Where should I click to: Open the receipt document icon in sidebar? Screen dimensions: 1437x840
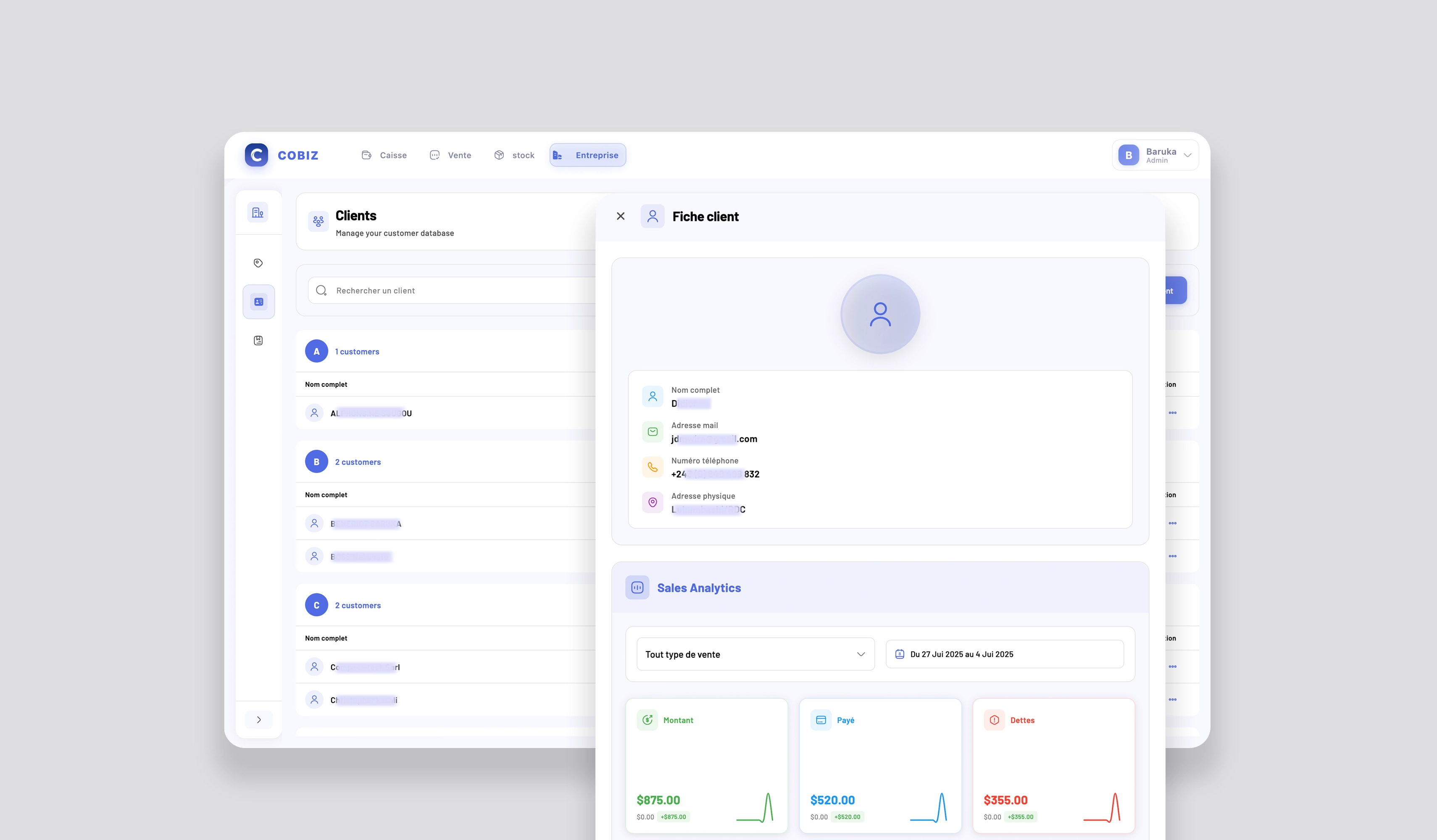pos(258,340)
